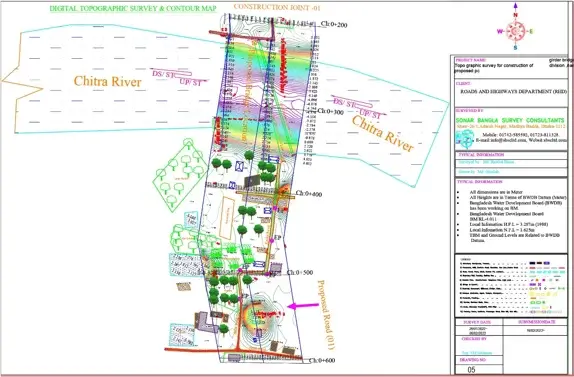Select the Ch:0+600 chainage label
574x377 pixels.
[x=322, y=361]
